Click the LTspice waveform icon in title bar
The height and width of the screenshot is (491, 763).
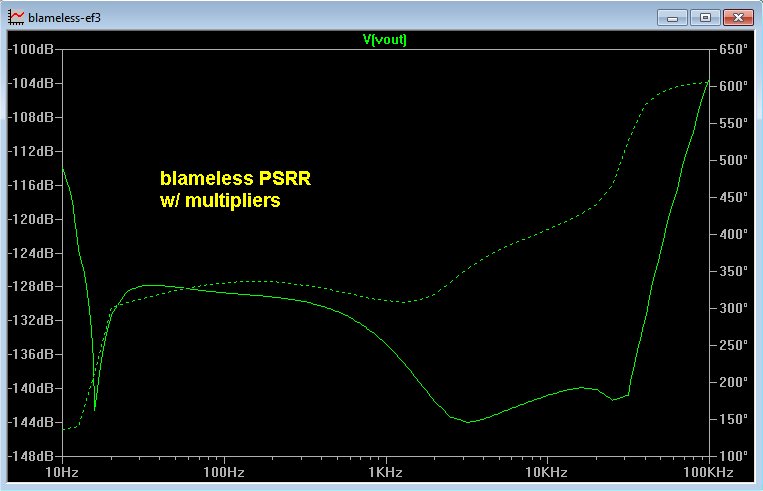[16, 18]
